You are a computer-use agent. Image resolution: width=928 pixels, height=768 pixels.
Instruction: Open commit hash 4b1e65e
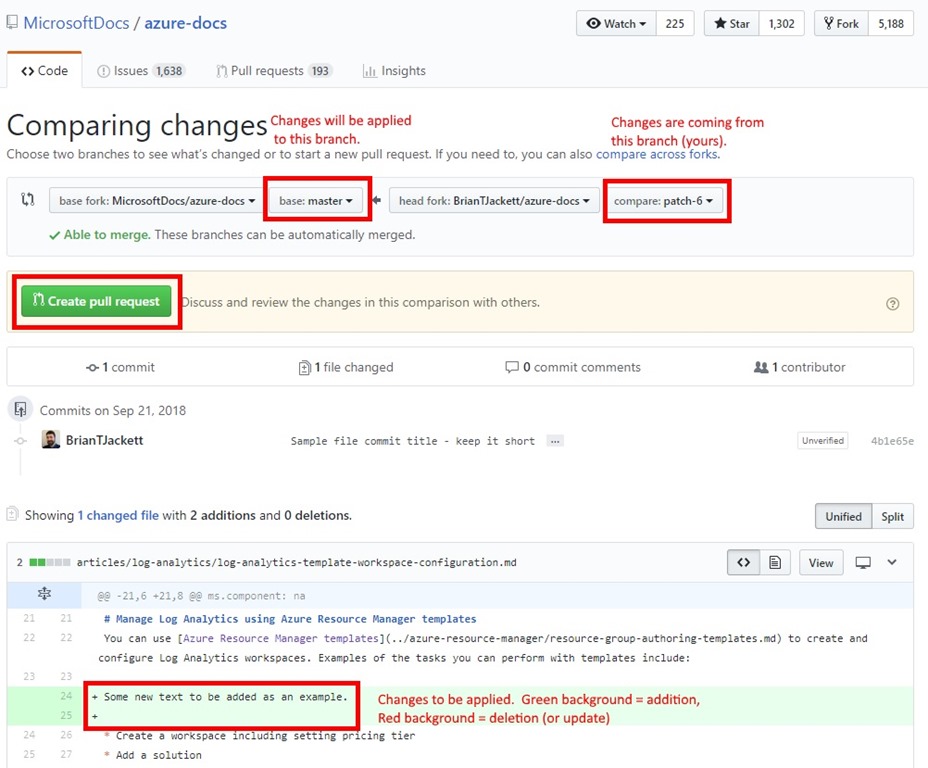point(891,441)
